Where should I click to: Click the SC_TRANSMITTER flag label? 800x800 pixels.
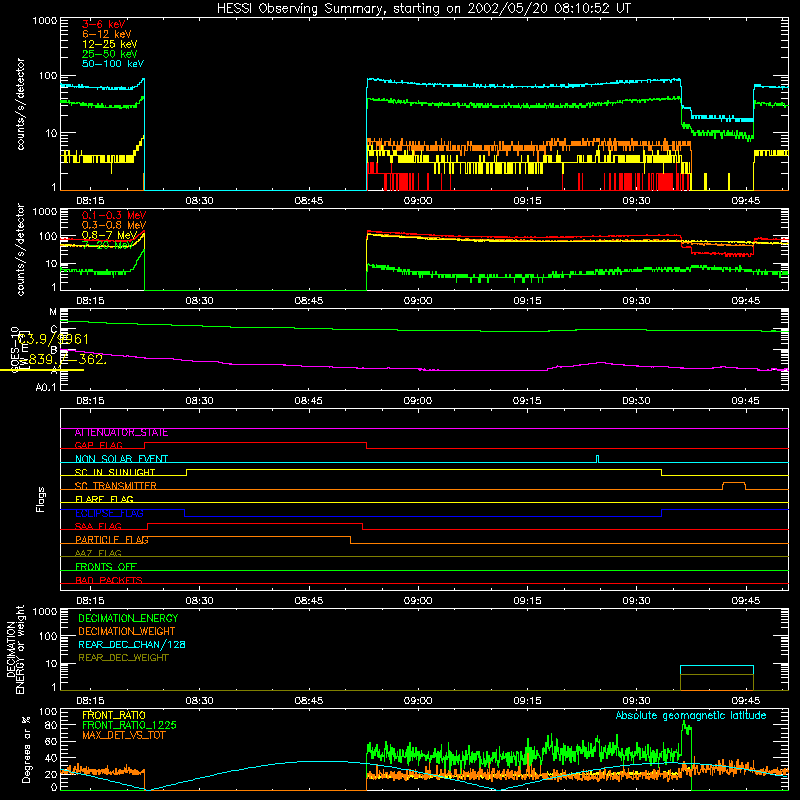[116, 486]
